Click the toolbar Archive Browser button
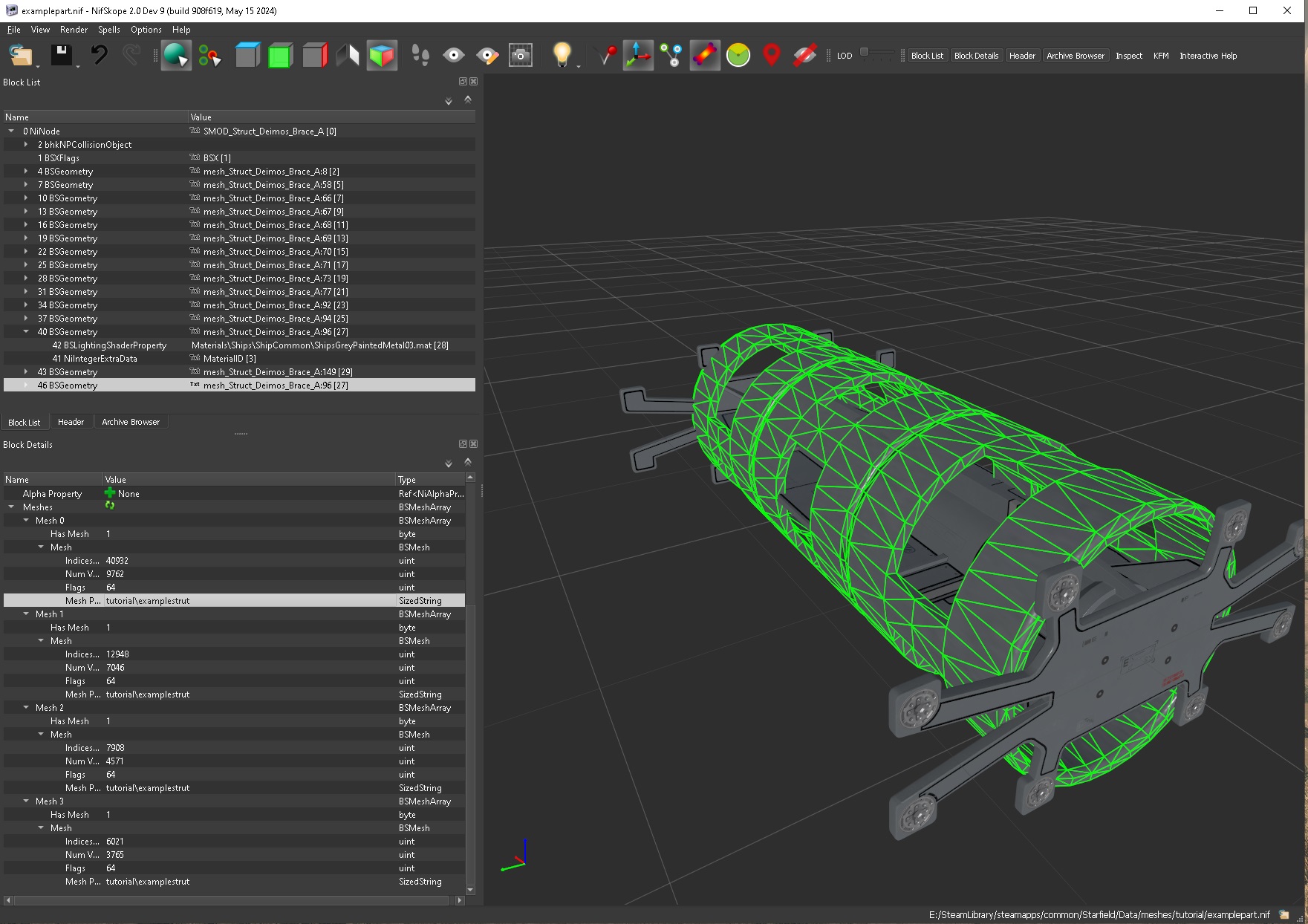The height and width of the screenshot is (924, 1308). pyautogui.click(x=1076, y=56)
